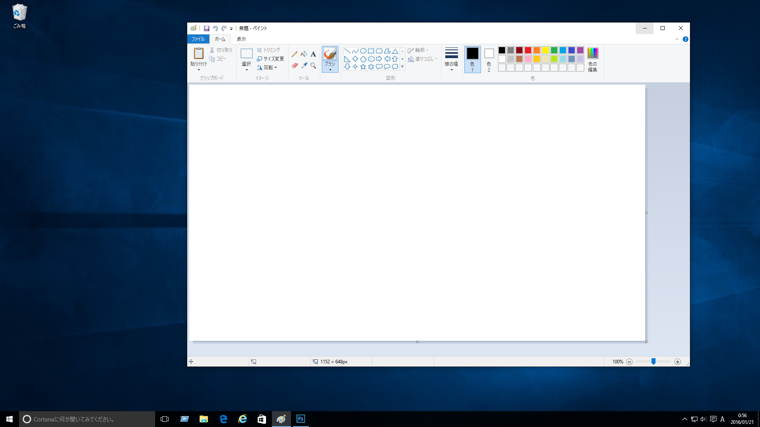Open Customize Quick Access Toolbar arrow
The height and width of the screenshot is (427, 760).
pyautogui.click(x=231, y=29)
